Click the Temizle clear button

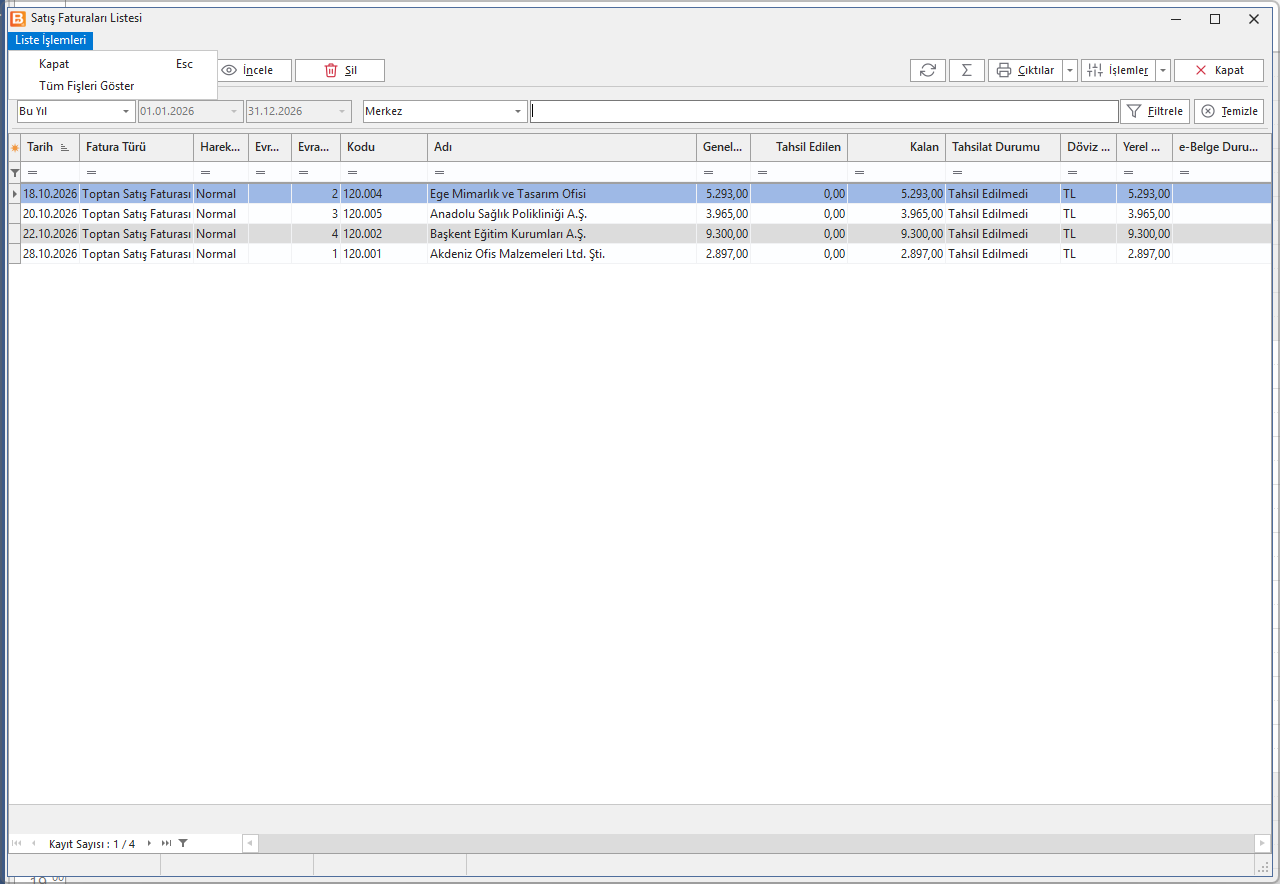pos(1229,111)
